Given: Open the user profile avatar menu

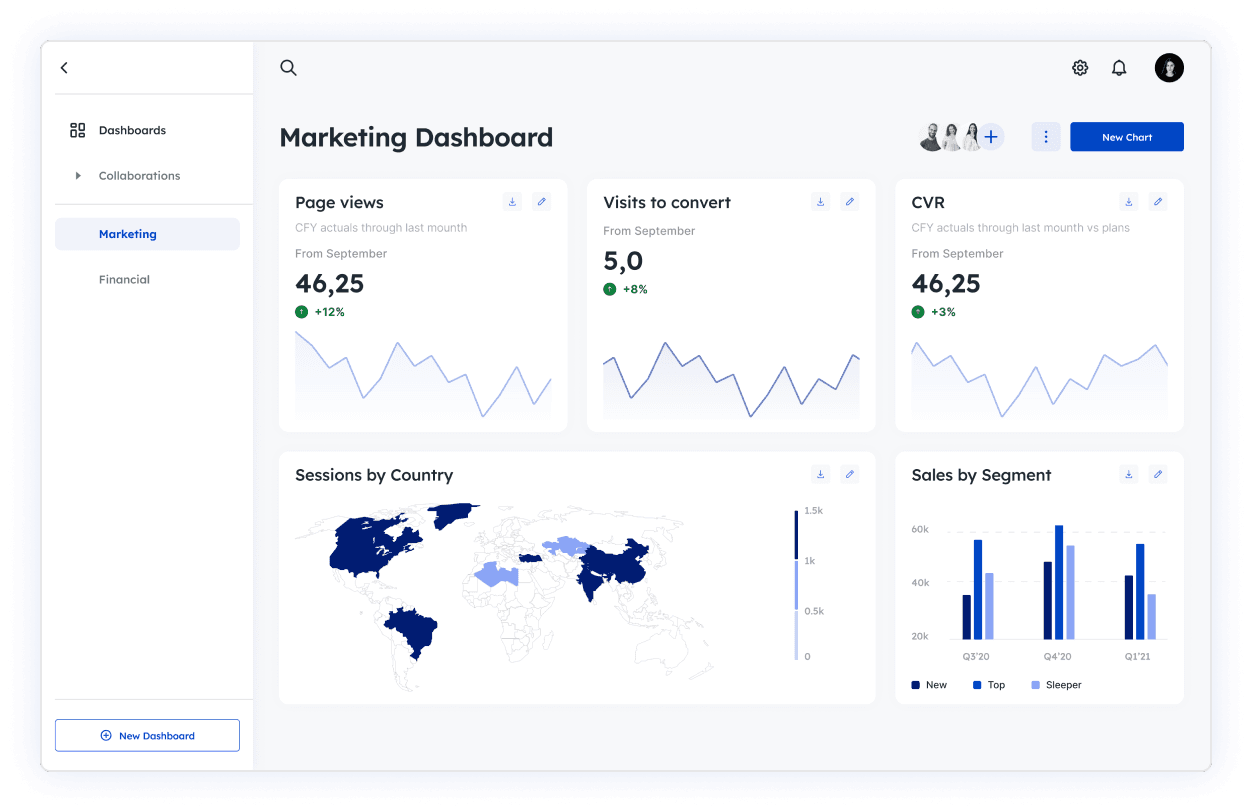Looking at the screenshot, I should [1169, 68].
